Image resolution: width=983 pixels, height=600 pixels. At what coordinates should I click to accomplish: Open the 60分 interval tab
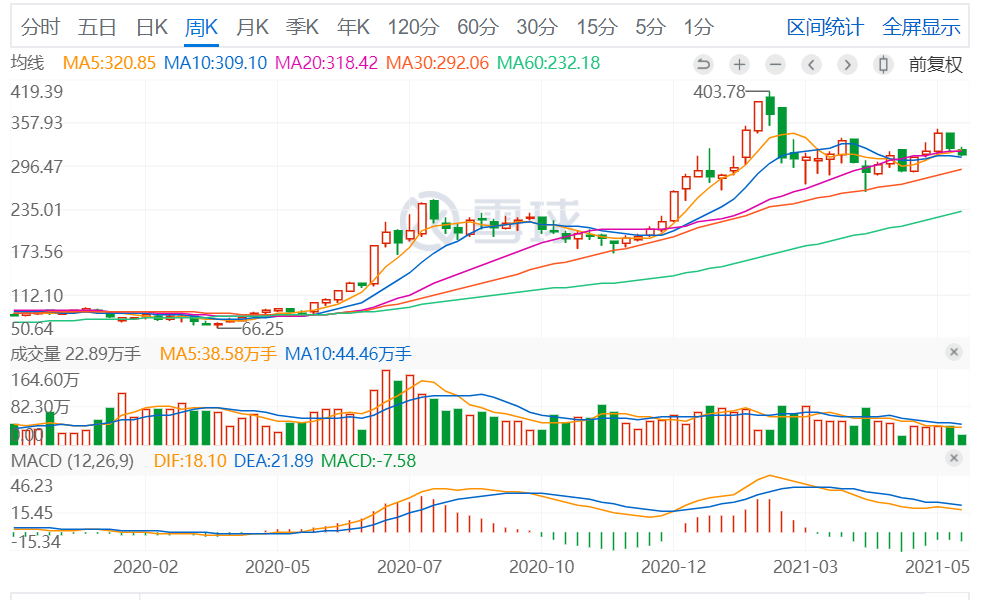[x=478, y=27]
